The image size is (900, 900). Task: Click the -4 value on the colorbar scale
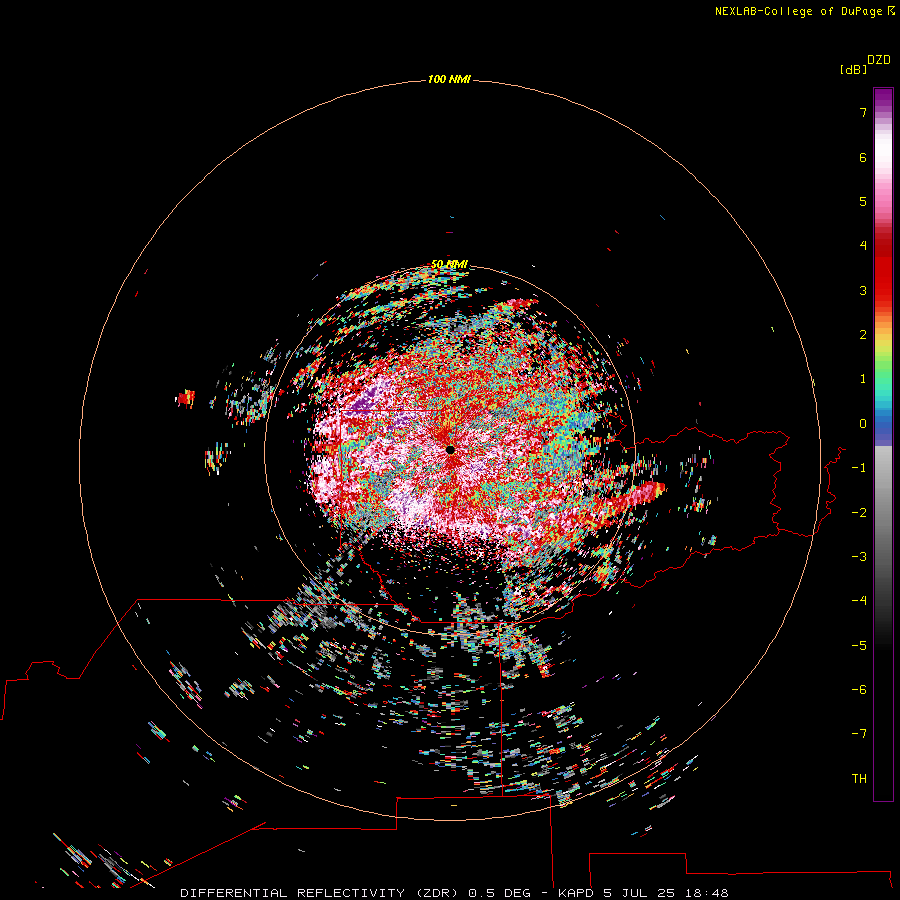pyautogui.click(x=859, y=600)
